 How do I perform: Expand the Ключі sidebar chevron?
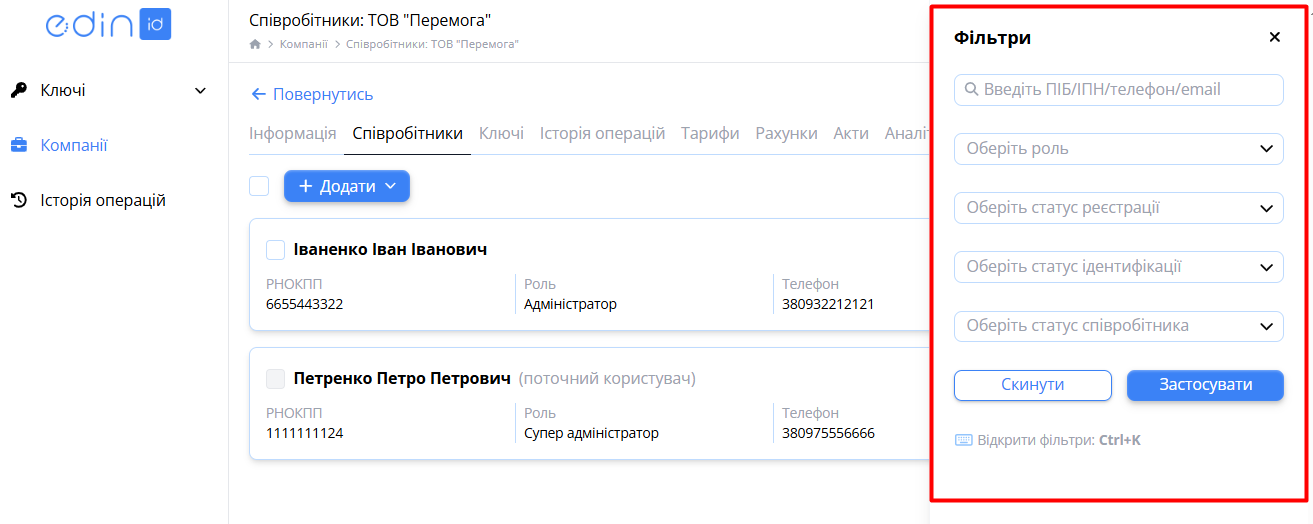tap(200, 91)
